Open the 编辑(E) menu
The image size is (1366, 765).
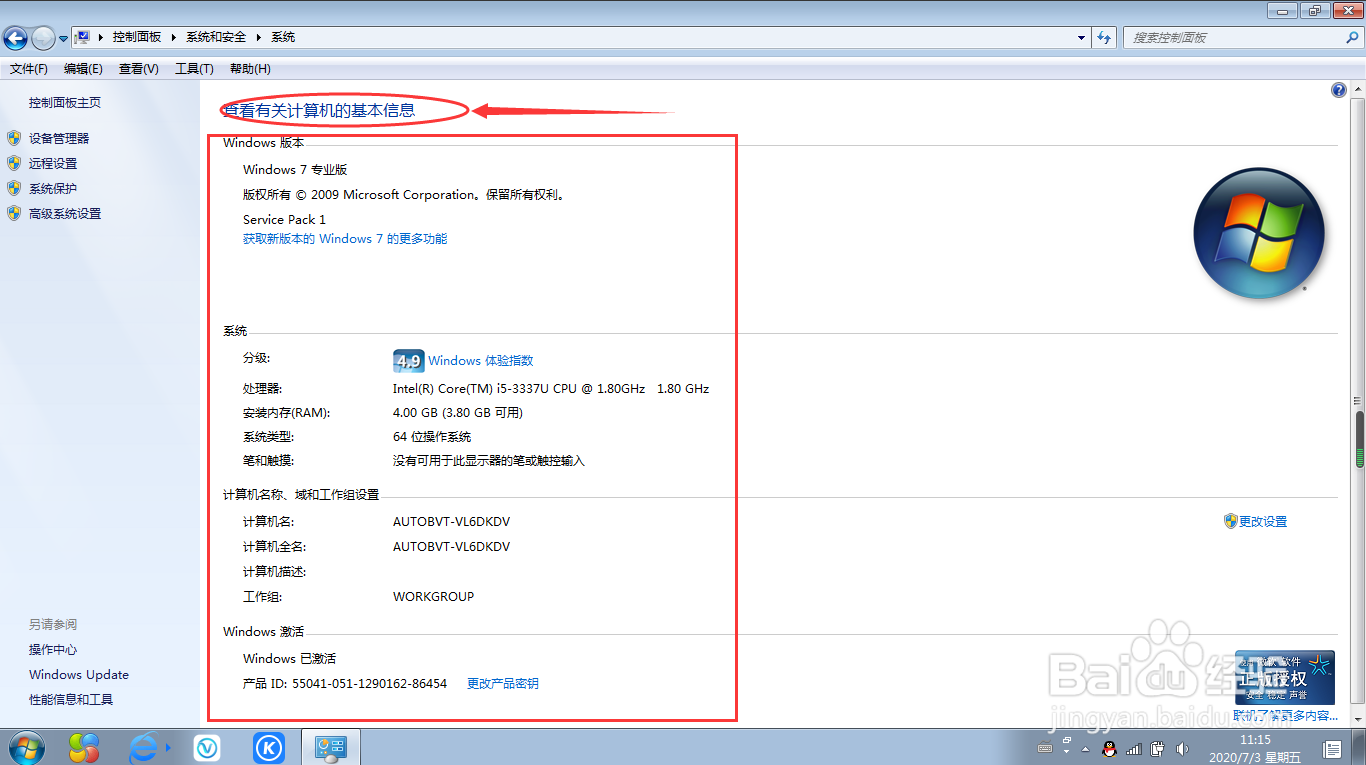point(83,69)
